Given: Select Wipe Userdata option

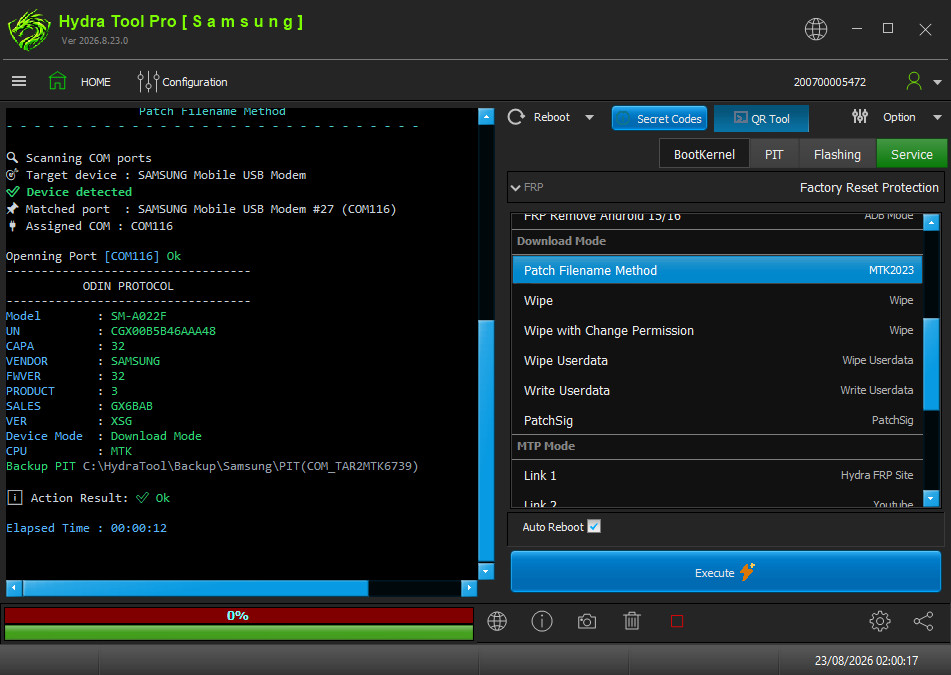Looking at the screenshot, I should tap(717, 360).
